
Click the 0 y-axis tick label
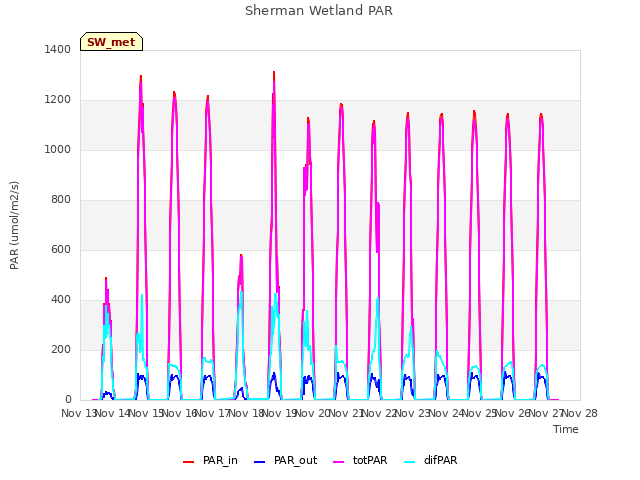[x=68, y=400]
